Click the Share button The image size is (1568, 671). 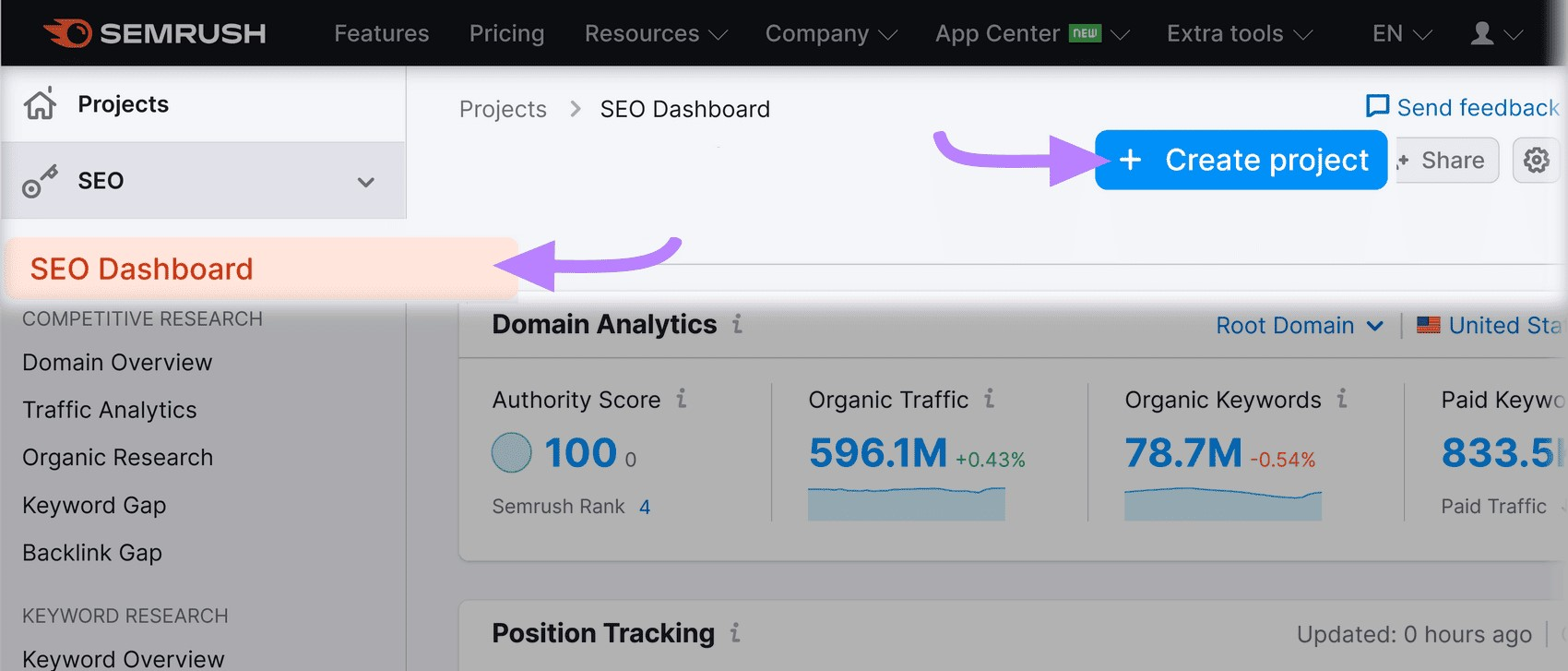(x=1445, y=160)
